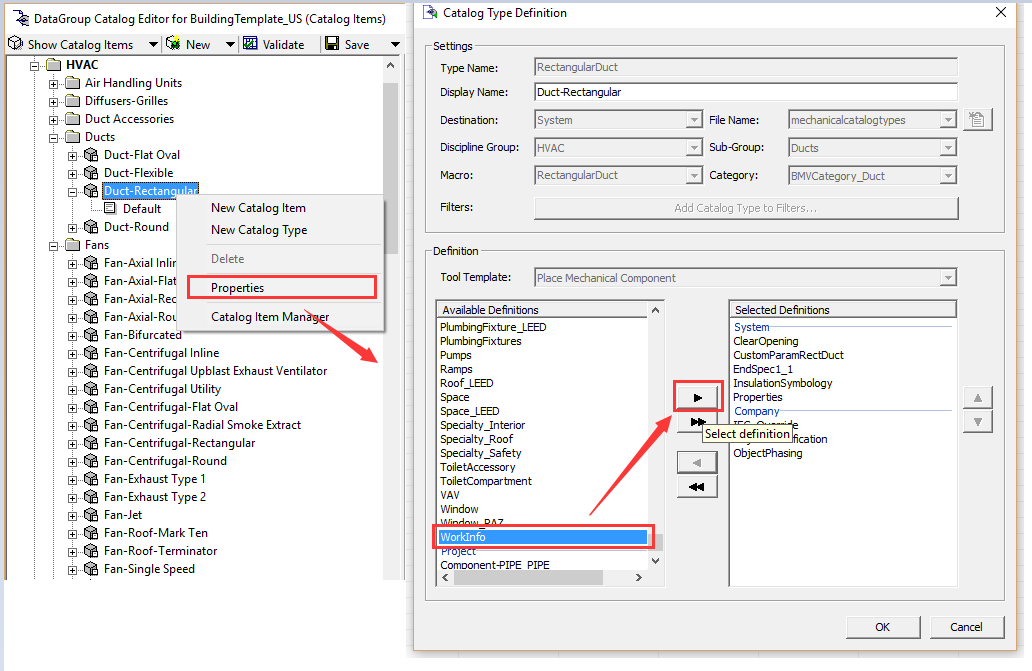This screenshot has width=1032, height=671.
Task: Choose Delete in the context menu
Action: point(227,259)
